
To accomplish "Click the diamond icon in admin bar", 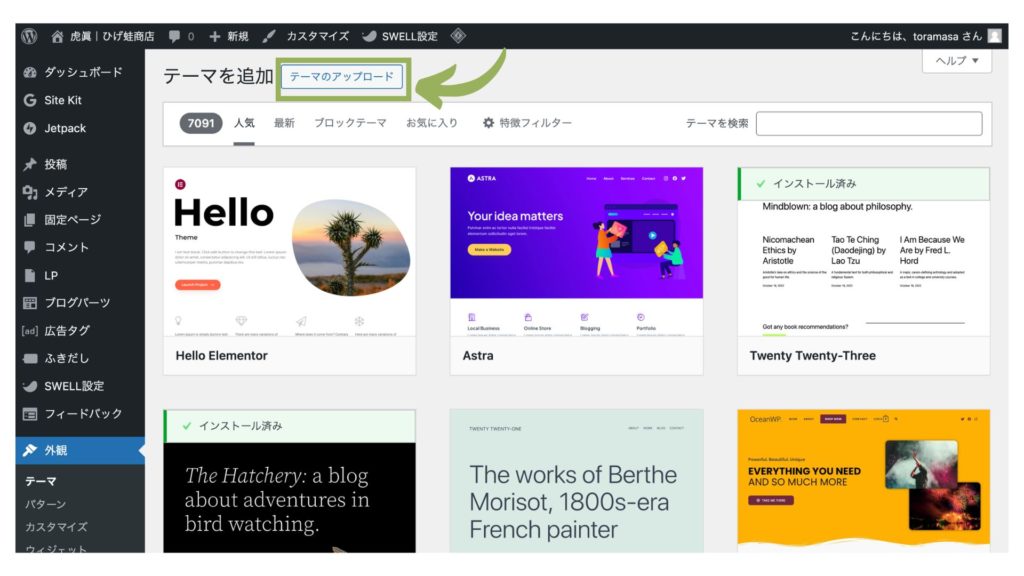I will (458, 36).
